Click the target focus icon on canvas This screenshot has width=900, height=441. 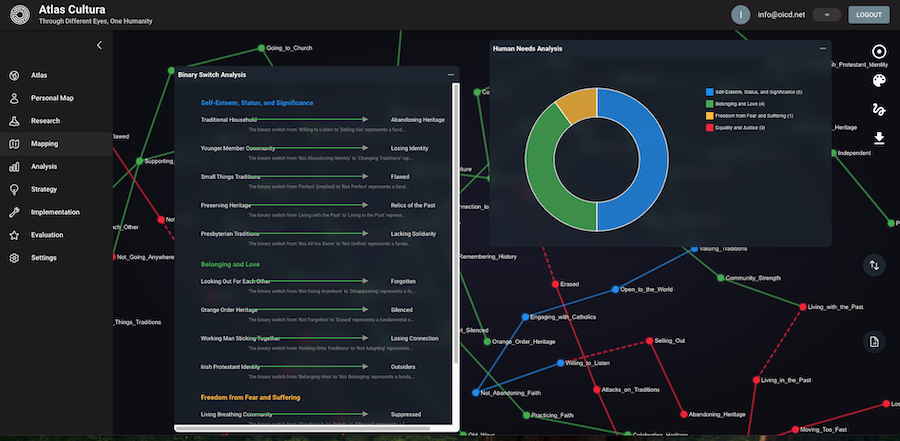click(879, 52)
